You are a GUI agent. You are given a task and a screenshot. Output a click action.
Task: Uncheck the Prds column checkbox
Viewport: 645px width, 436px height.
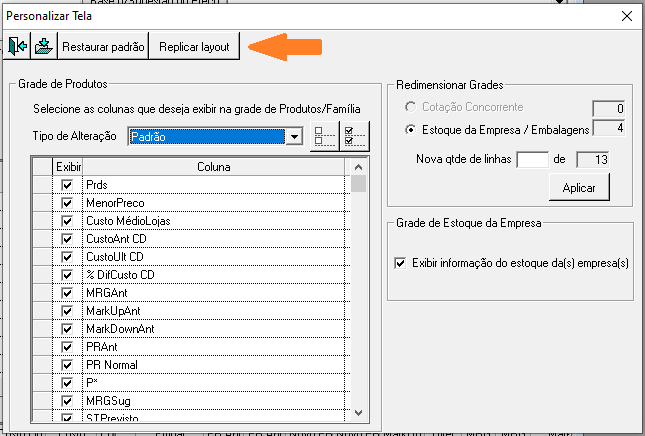[x=67, y=185]
